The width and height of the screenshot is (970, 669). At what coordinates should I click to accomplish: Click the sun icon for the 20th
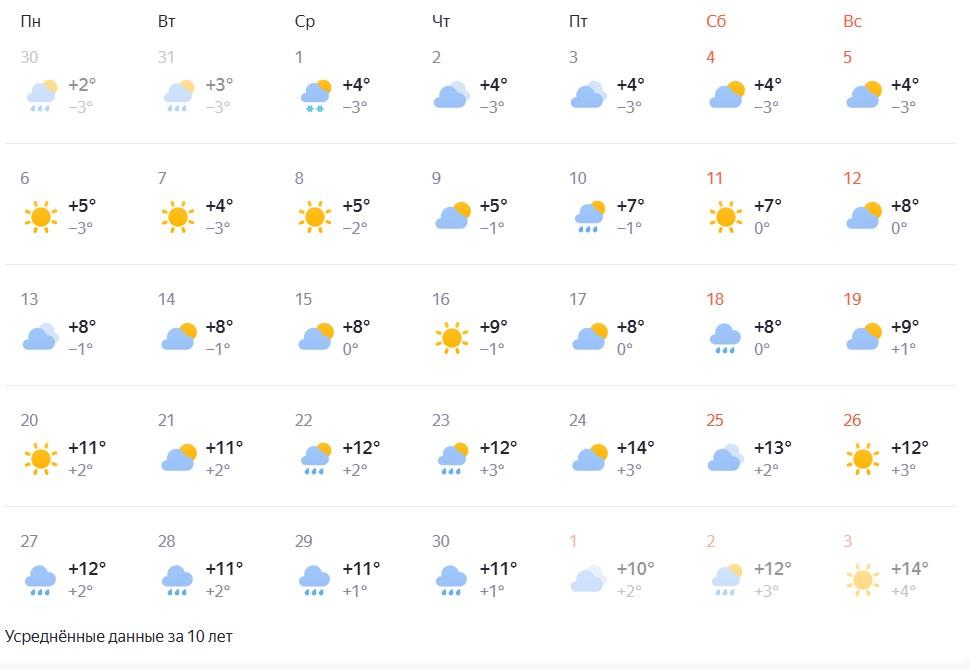[41, 458]
